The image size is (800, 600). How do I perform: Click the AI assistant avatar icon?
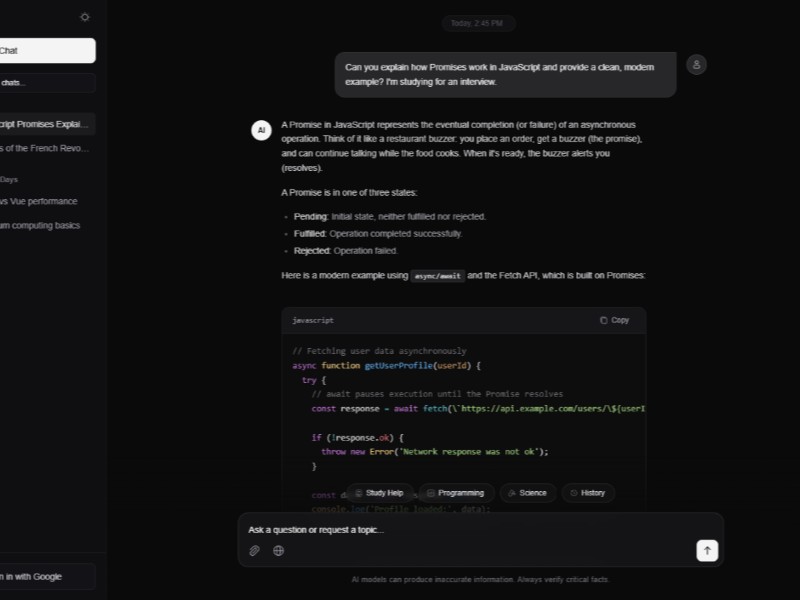[x=261, y=130]
